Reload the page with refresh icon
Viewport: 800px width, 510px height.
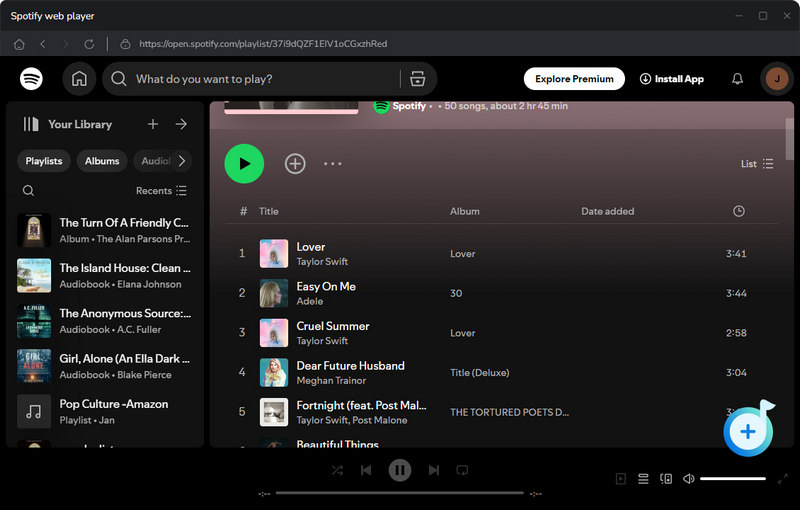click(89, 44)
